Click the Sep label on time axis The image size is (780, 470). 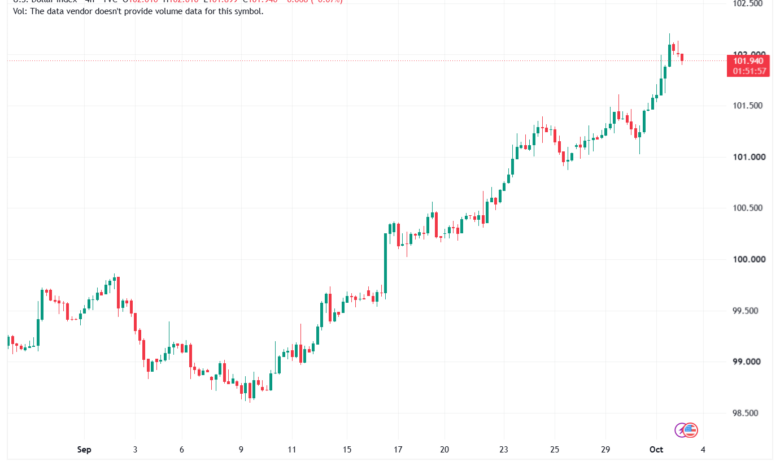[84, 450]
